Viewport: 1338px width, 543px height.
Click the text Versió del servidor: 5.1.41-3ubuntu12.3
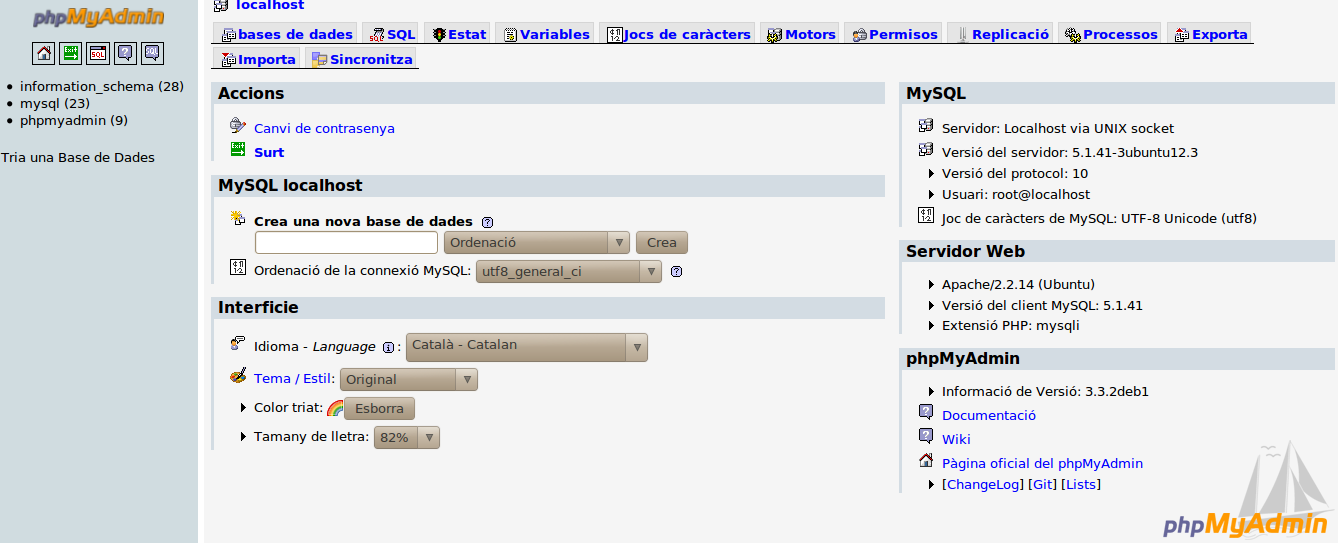pos(1070,153)
